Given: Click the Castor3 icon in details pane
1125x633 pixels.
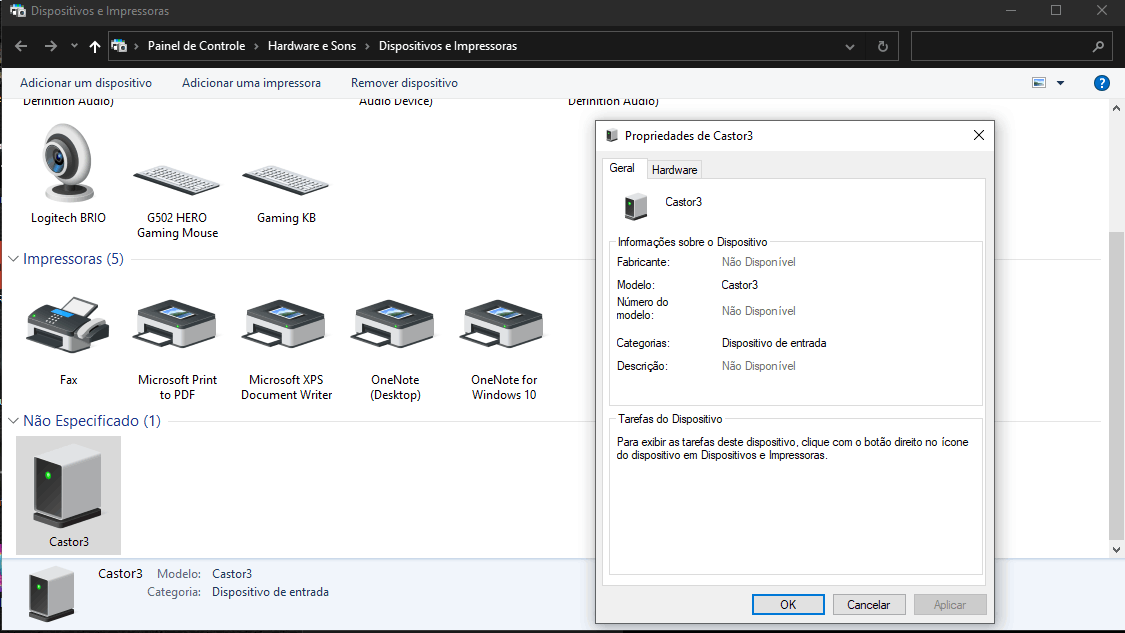Looking at the screenshot, I should pos(51,593).
